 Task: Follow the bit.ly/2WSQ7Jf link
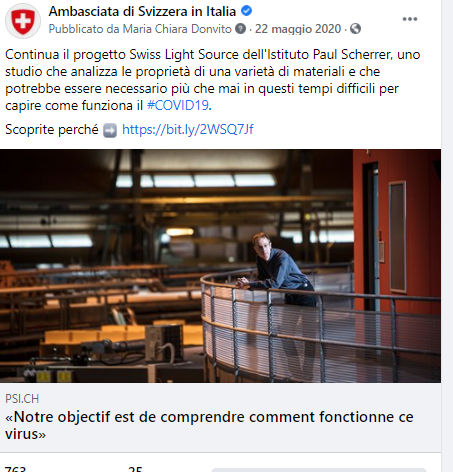tap(188, 129)
